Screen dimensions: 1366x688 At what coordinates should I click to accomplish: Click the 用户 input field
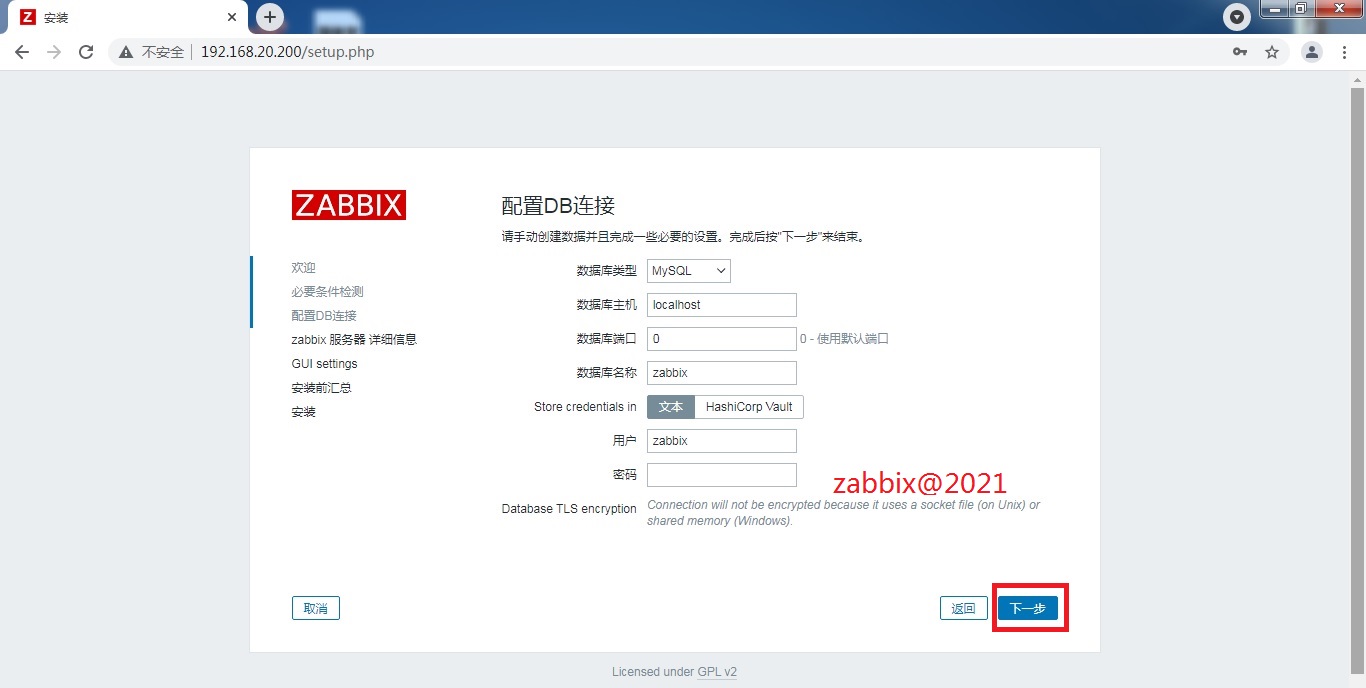click(x=722, y=441)
